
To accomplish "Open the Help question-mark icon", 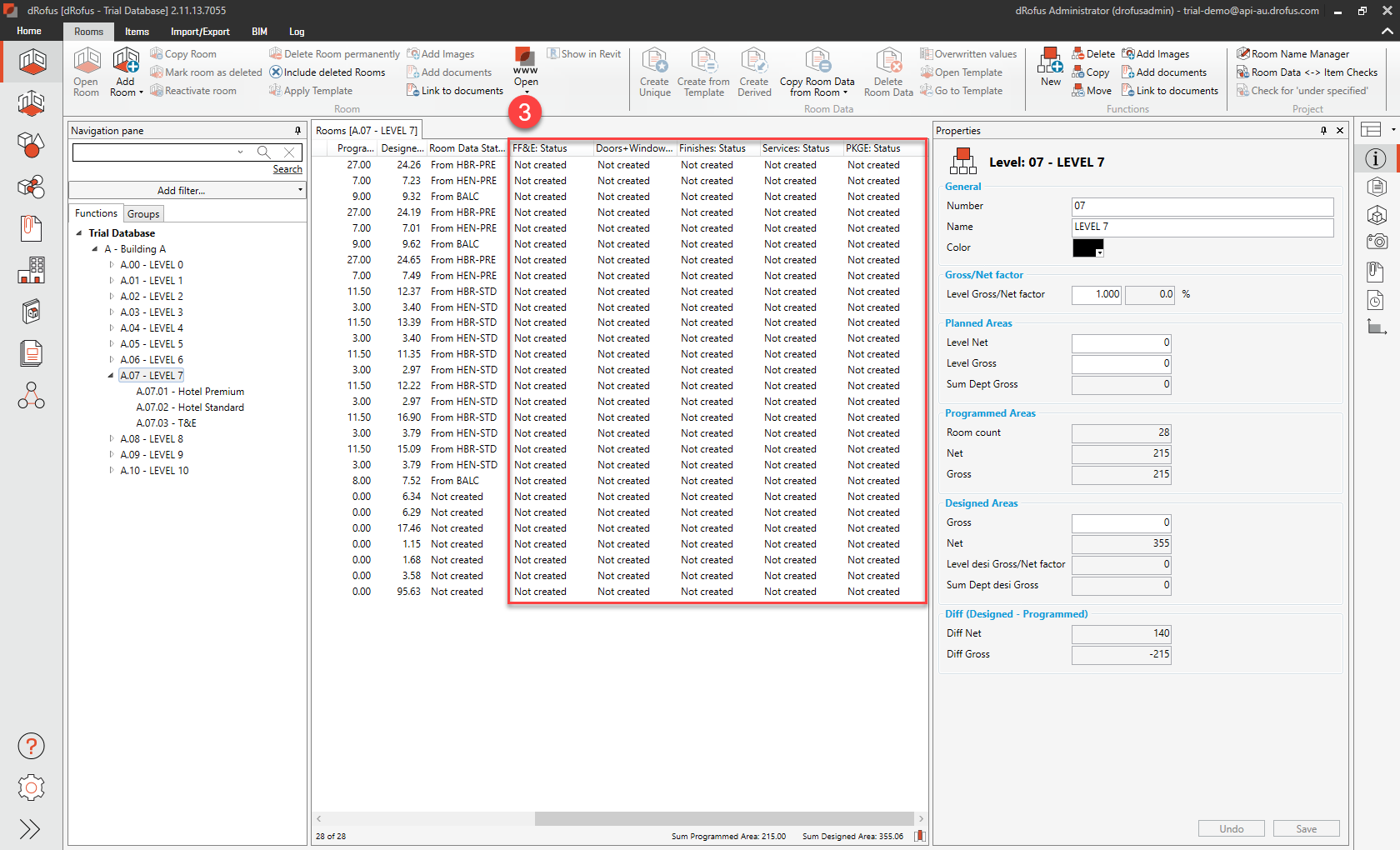I will click(31, 746).
